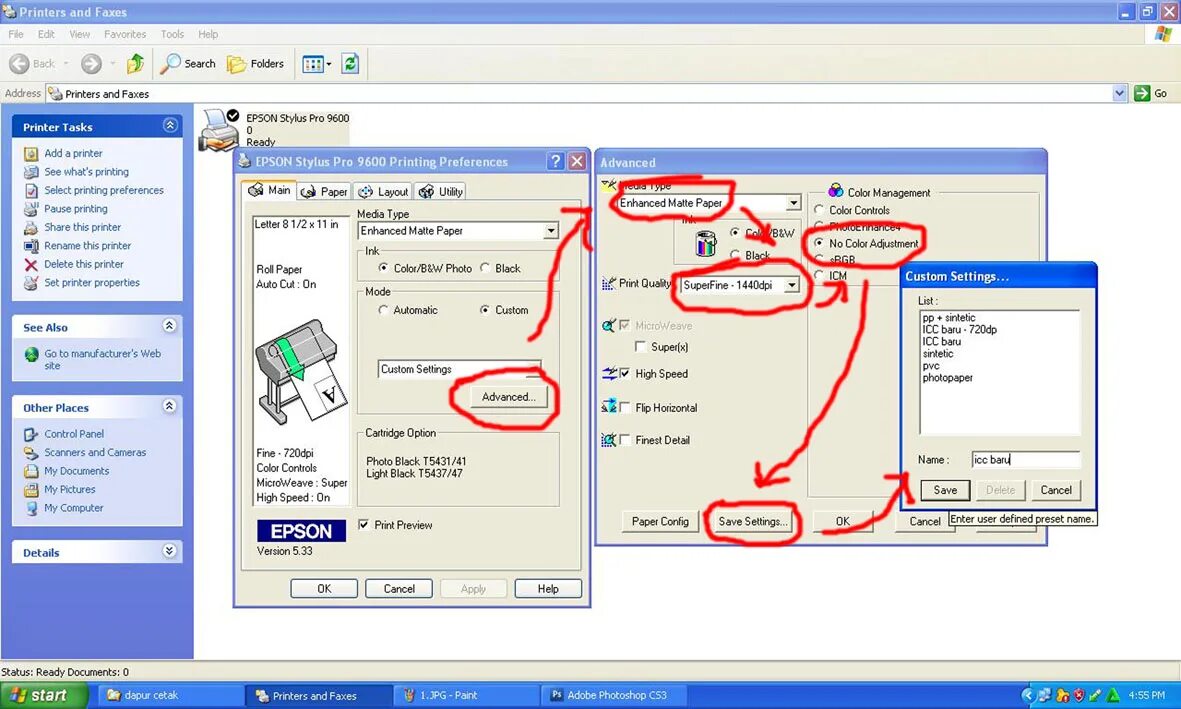Select the Main tab
This screenshot has height=709, width=1181.
click(x=270, y=190)
